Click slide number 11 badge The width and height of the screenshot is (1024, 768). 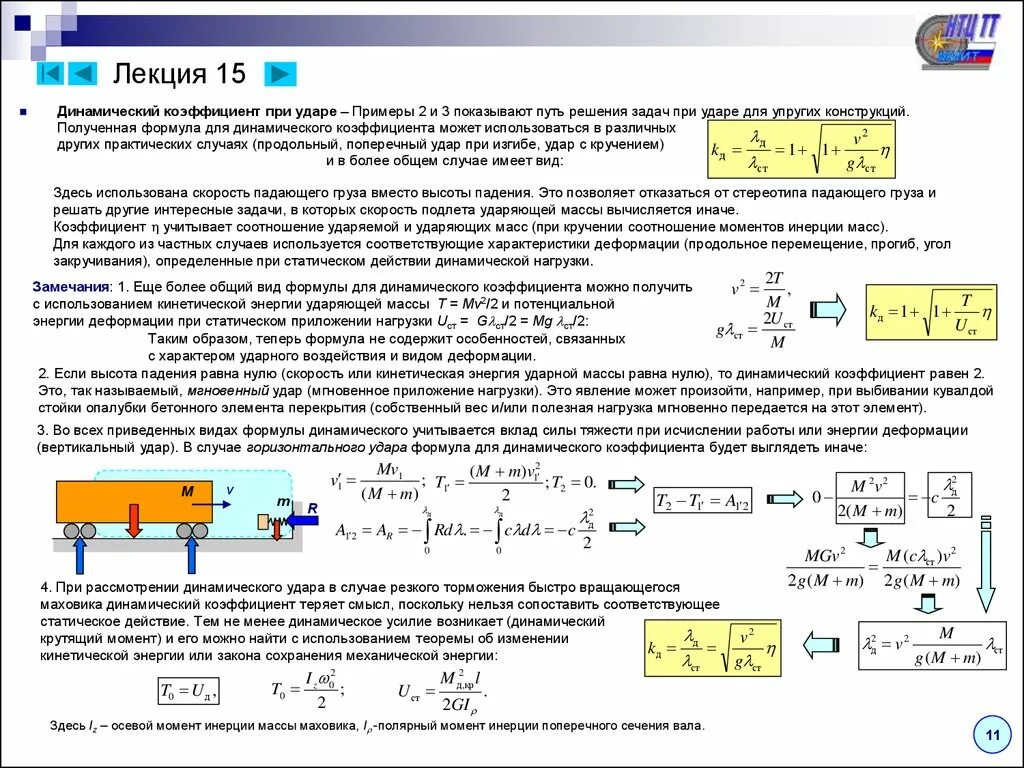click(x=993, y=735)
